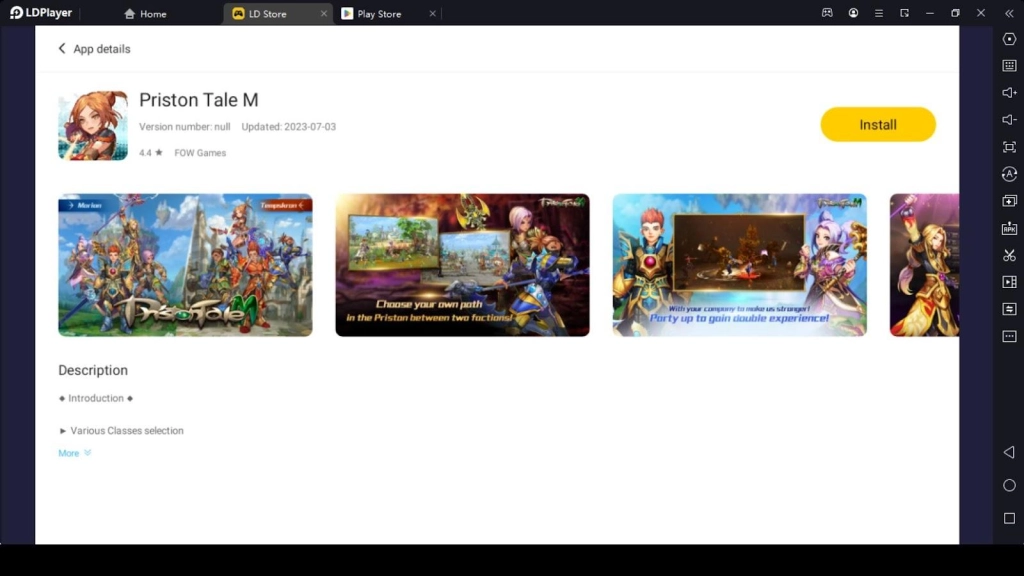Open the account profile icon
This screenshot has width=1024, height=576.
point(853,13)
